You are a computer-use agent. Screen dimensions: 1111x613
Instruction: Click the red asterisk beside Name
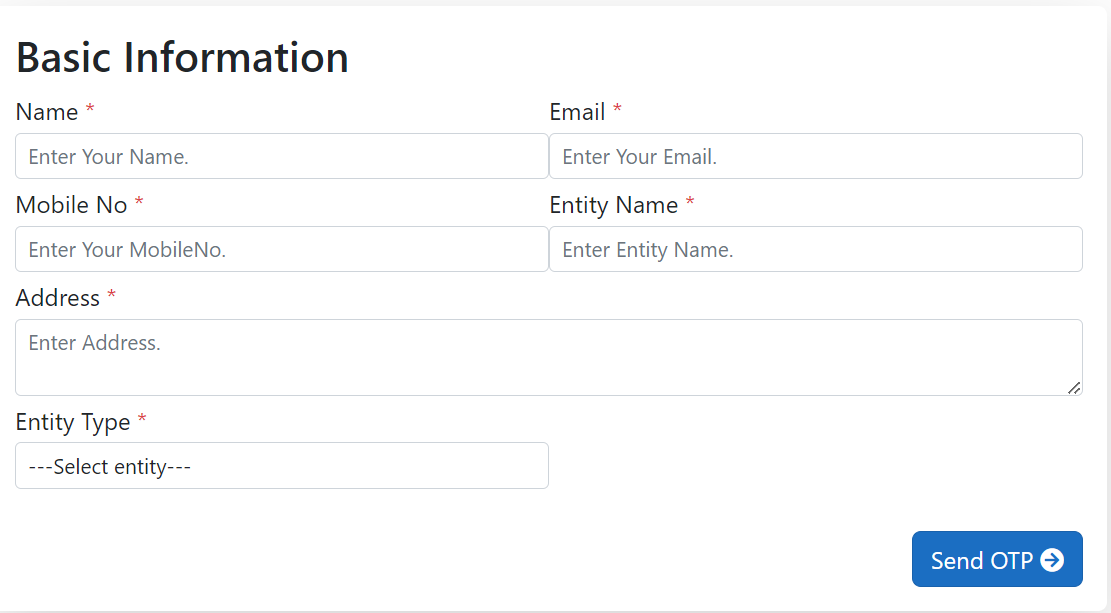coord(90,108)
